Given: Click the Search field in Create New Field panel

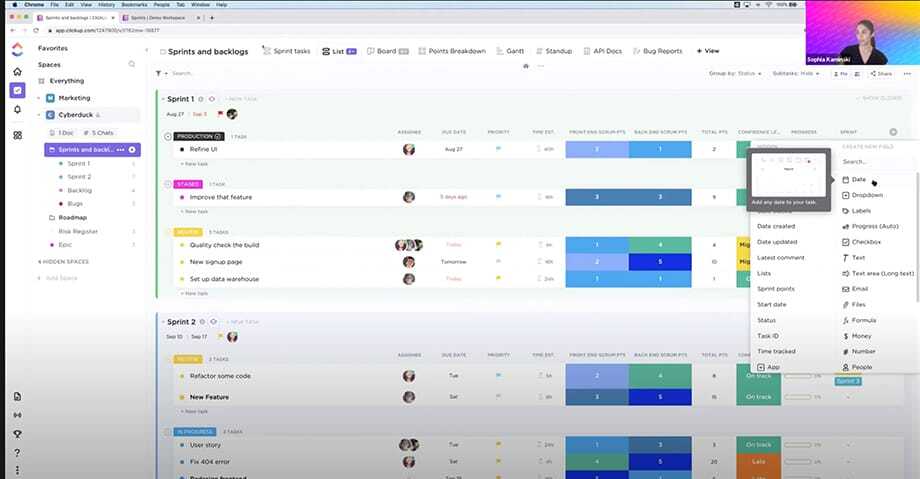Looking at the screenshot, I should [x=874, y=161].
